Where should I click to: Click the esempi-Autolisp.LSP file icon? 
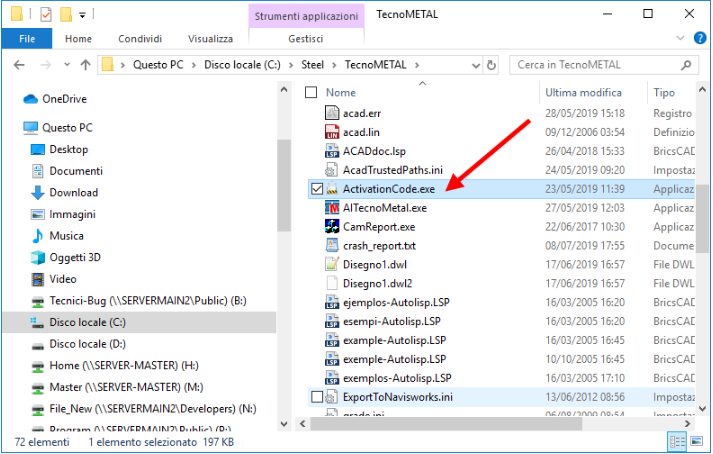332,321
